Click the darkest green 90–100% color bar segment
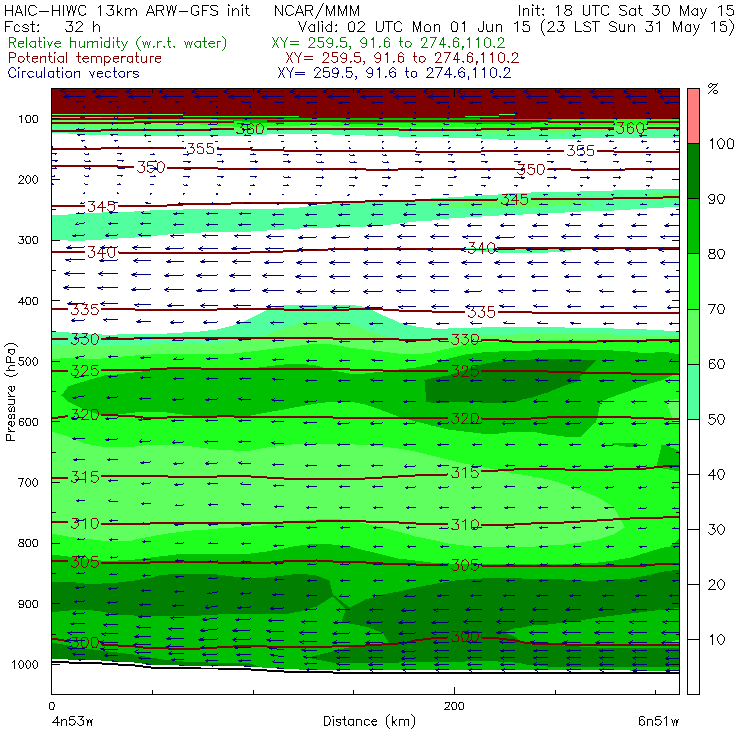The width and height of the screenshot is (740, 740). click(693, 171)
